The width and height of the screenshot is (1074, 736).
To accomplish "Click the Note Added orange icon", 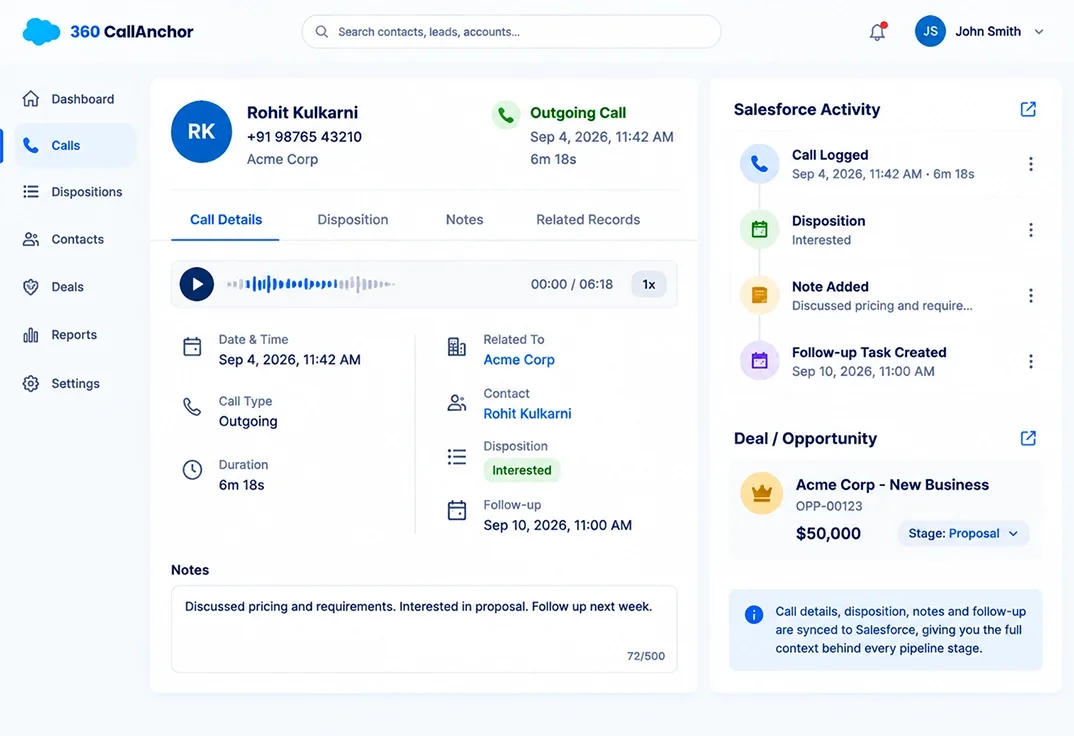I will (760, 295).
